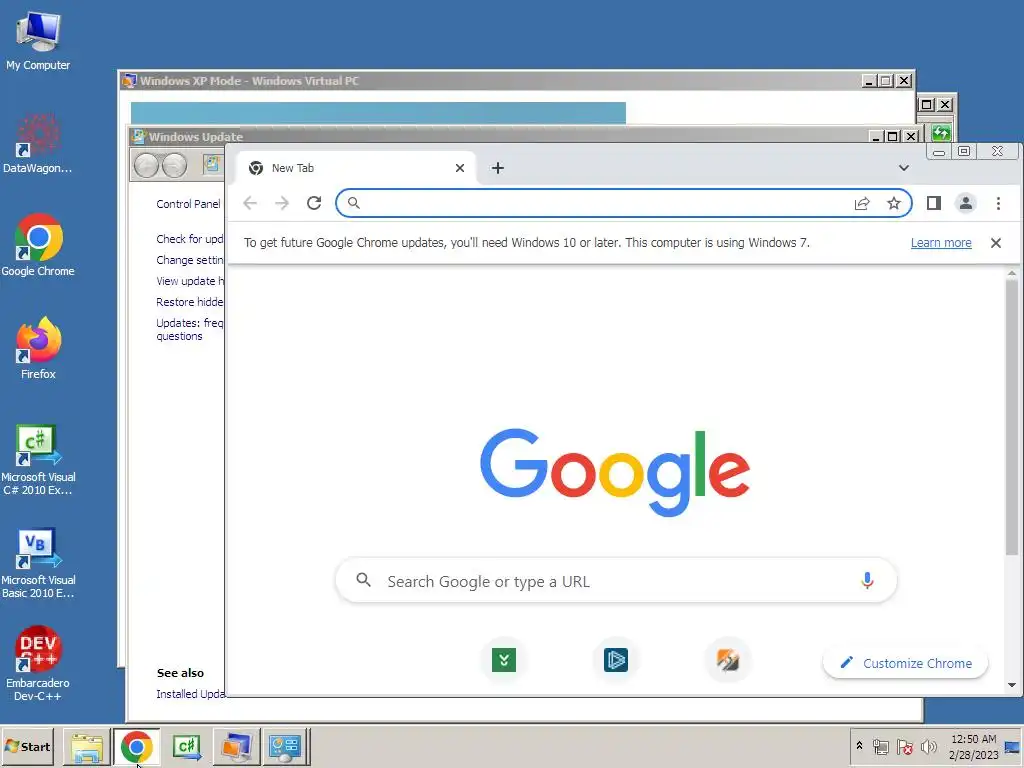Click the Back button in Windows Update window
Viewport: 1024px width, 768px height.
(x=146, y=165)
